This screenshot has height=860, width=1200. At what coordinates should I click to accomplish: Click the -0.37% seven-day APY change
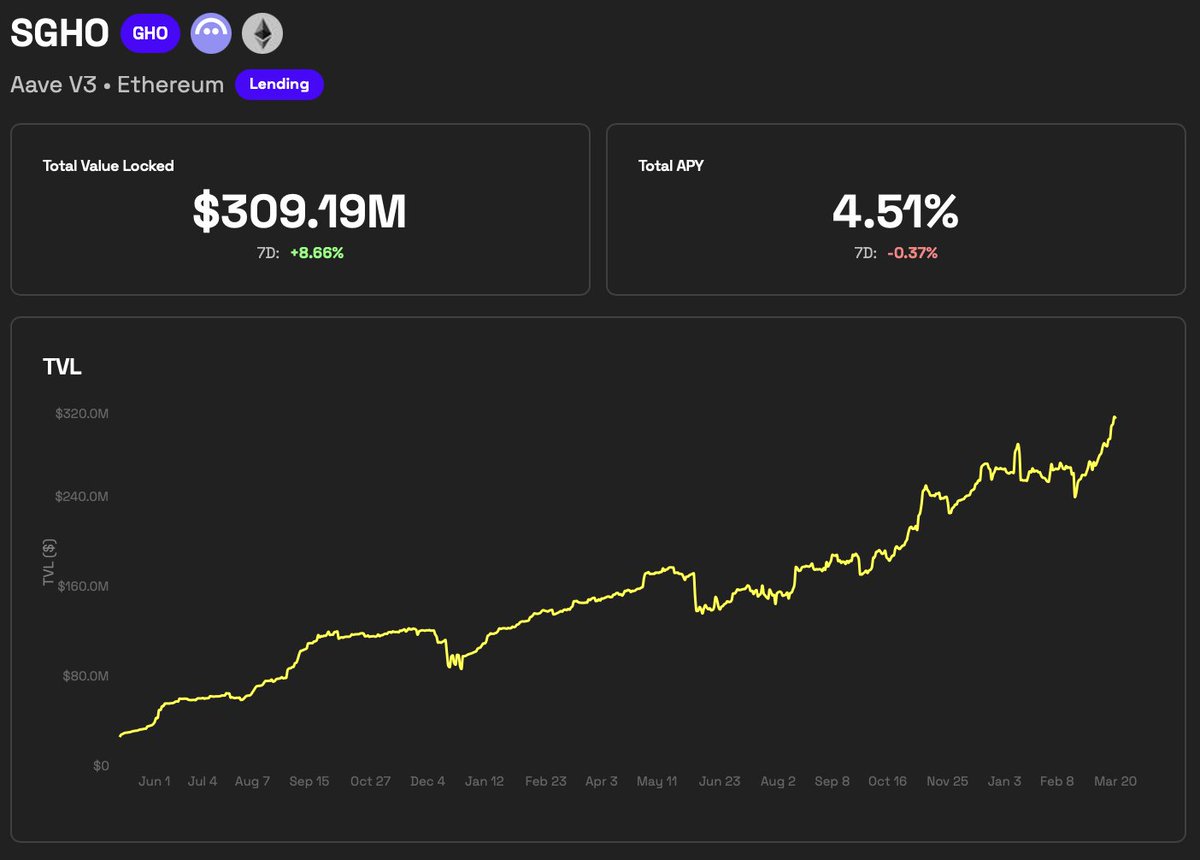[912, 253]
